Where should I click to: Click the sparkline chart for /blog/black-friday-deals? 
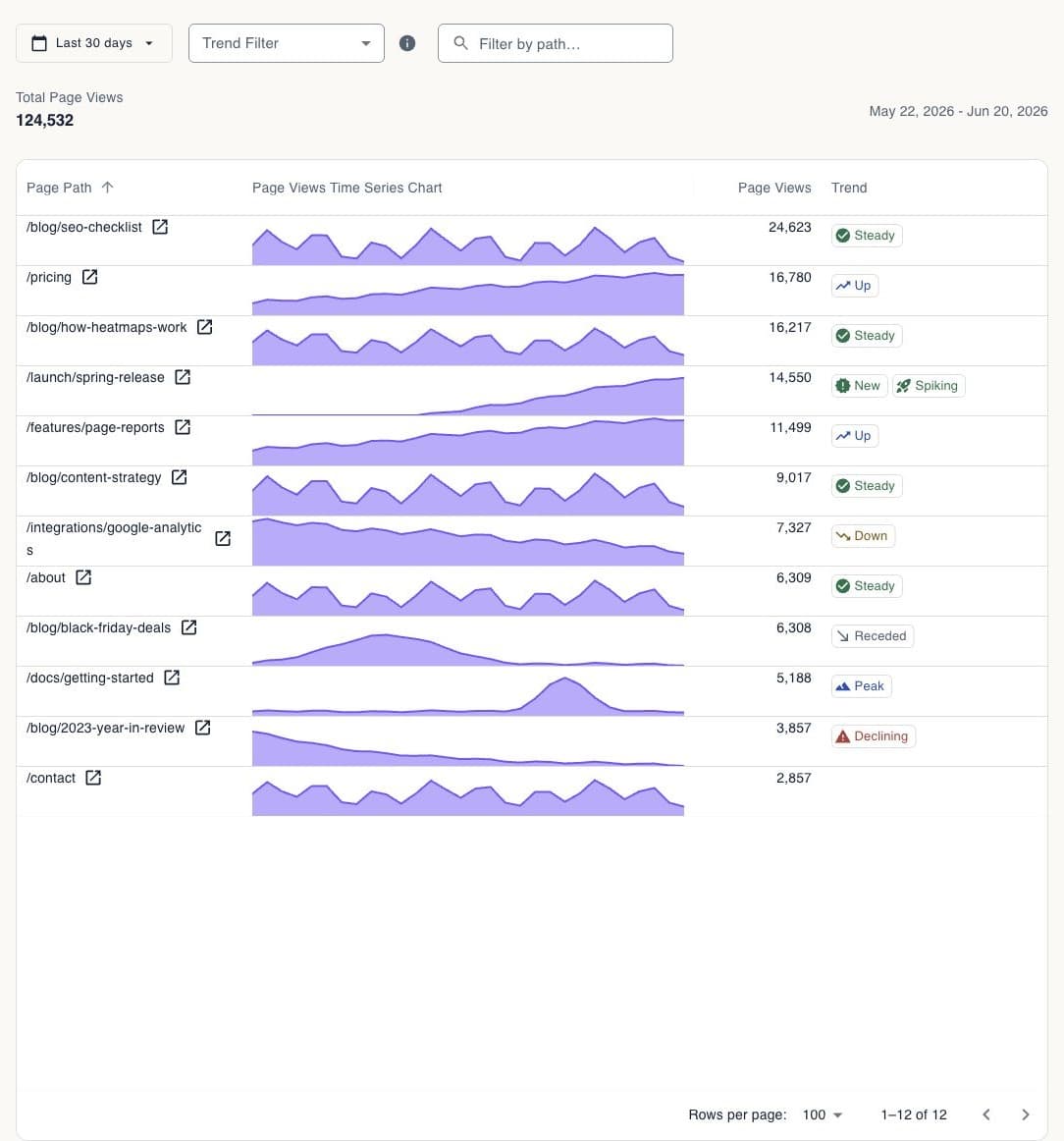point(467,648)
